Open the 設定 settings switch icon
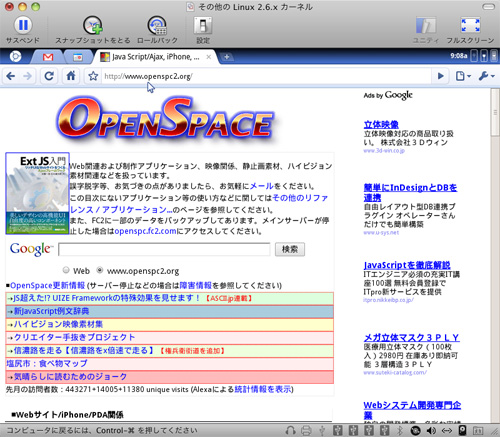The height and width of the screenshot is (437, 500). coord(203,25)
